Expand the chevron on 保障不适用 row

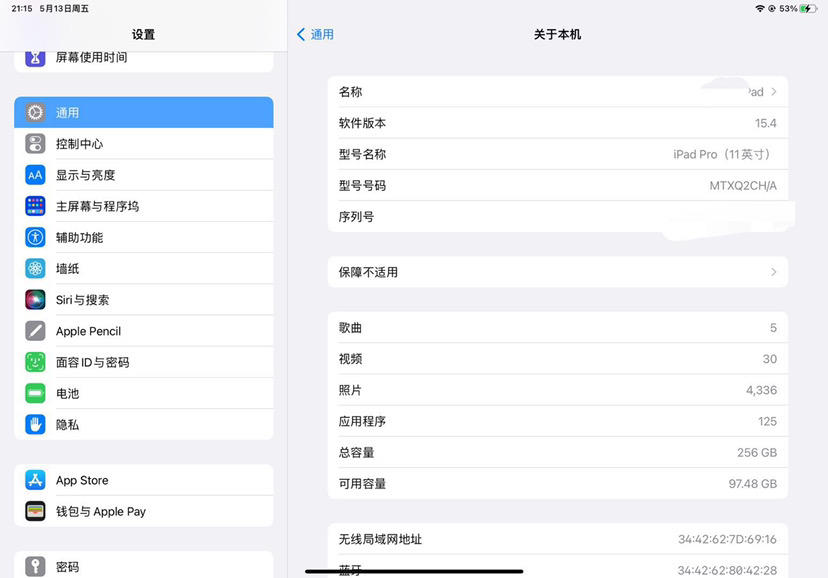[x=774, y=272]
